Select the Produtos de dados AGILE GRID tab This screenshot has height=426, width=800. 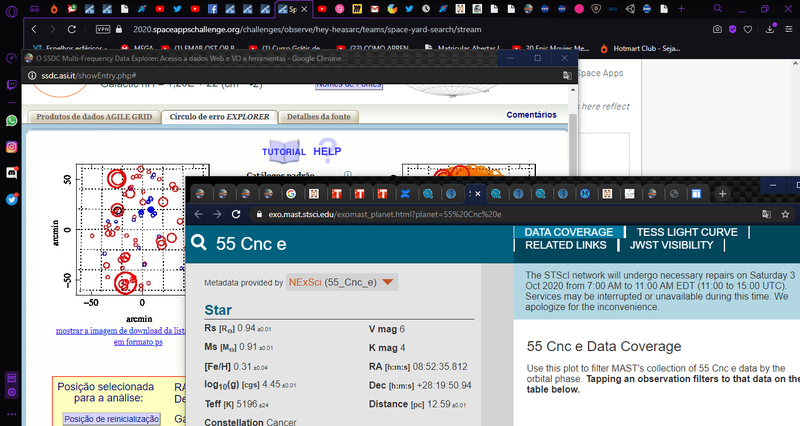tap(94, 116)
